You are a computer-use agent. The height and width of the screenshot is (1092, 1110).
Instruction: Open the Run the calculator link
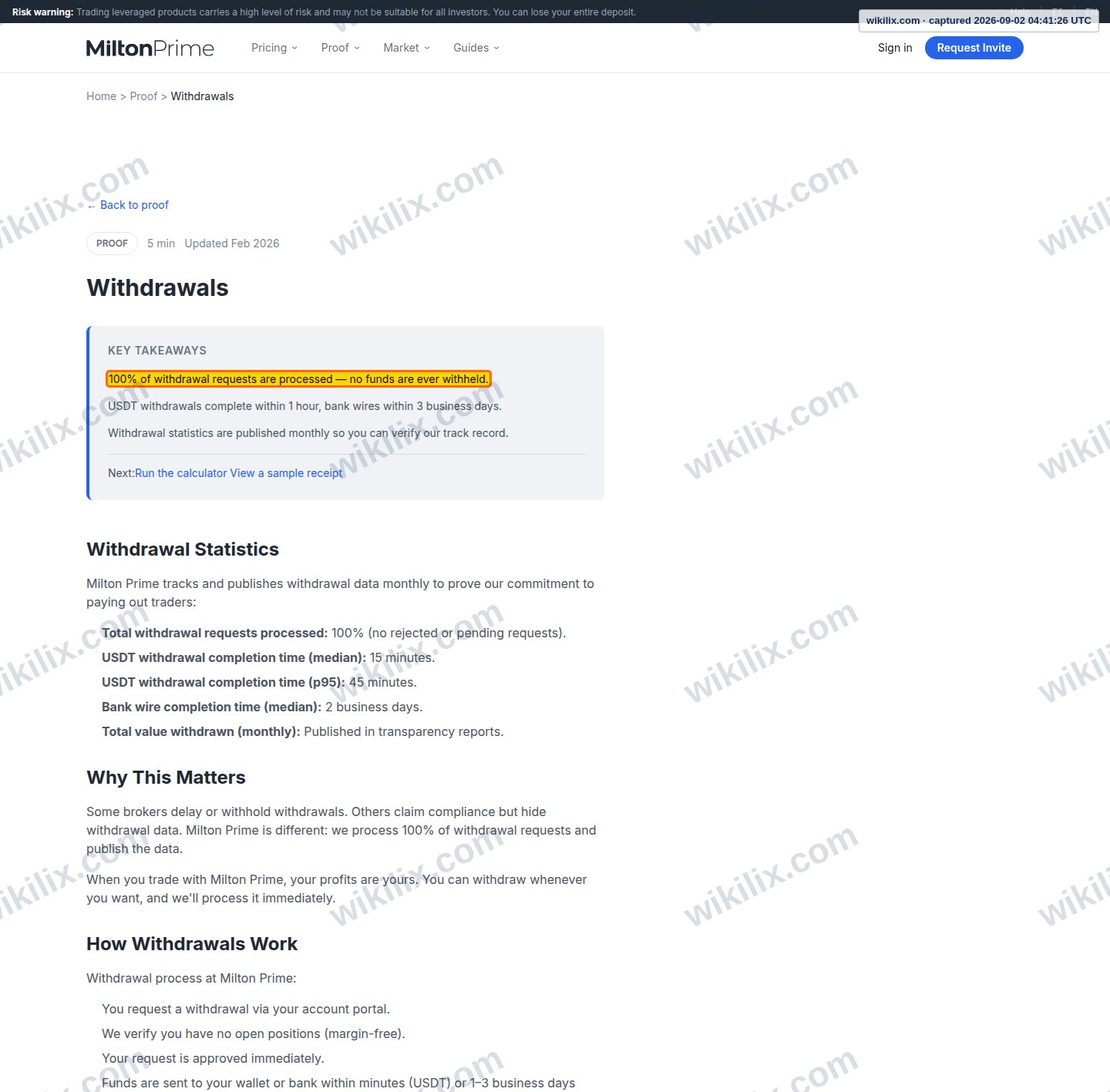pyautogui.click(x=181, y=473)
